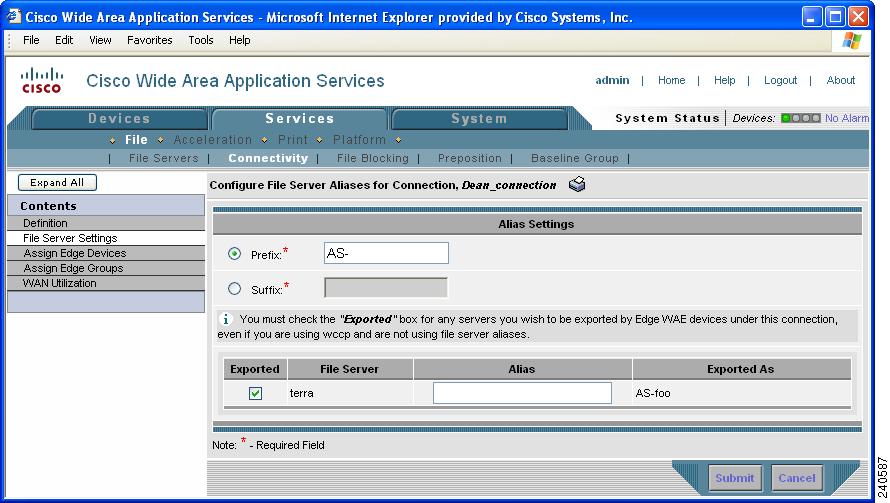The height and width of the screenshot is (503, 890).
Task: Click the Exported column header
Action: (255, 369)
